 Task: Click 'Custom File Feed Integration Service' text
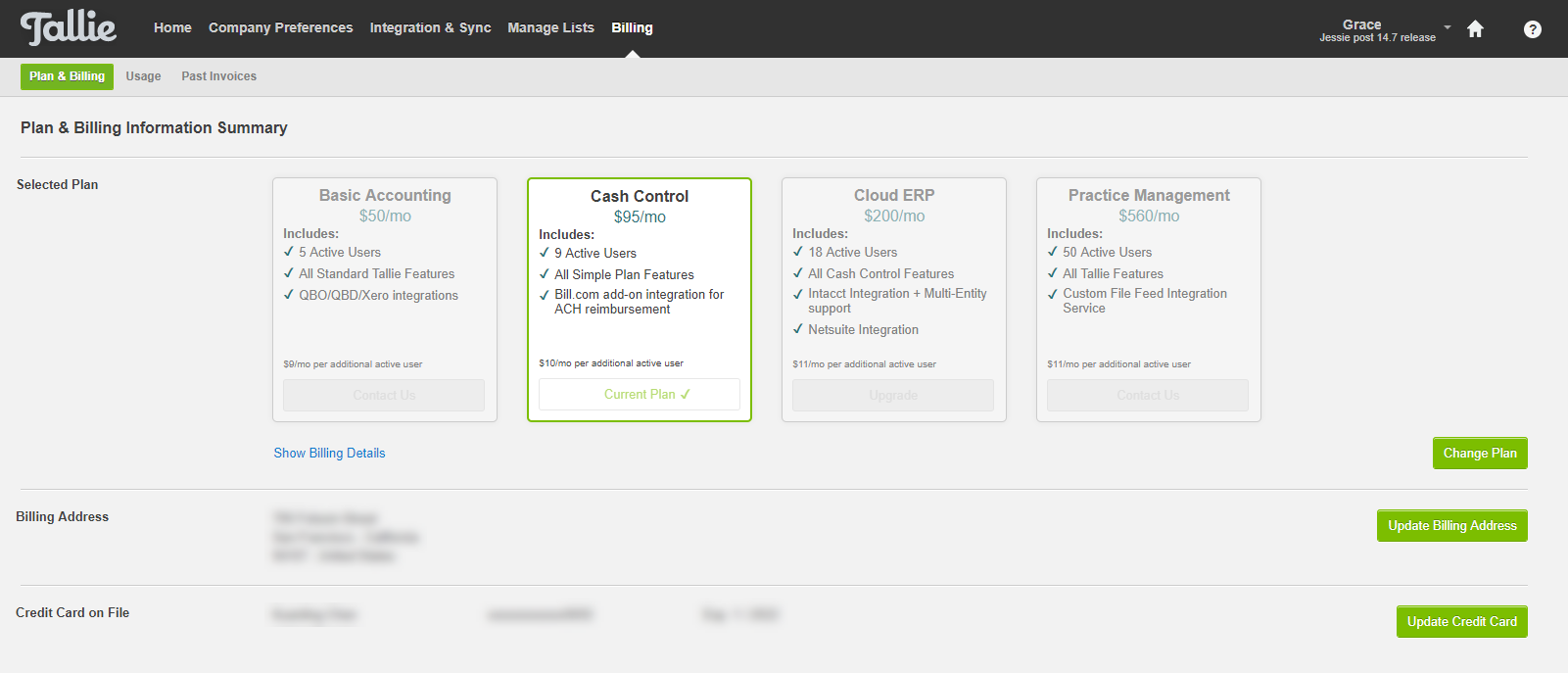coord(1145,301)
